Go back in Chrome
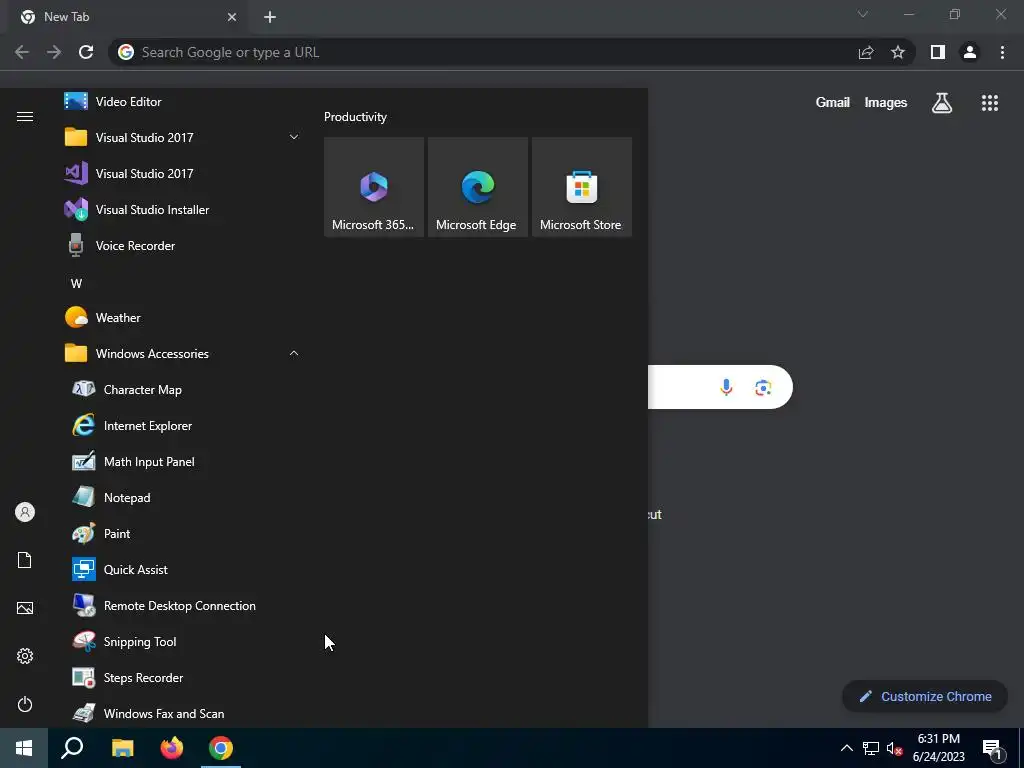Viewport: 1024px width, 768px height. click(22, 52)
